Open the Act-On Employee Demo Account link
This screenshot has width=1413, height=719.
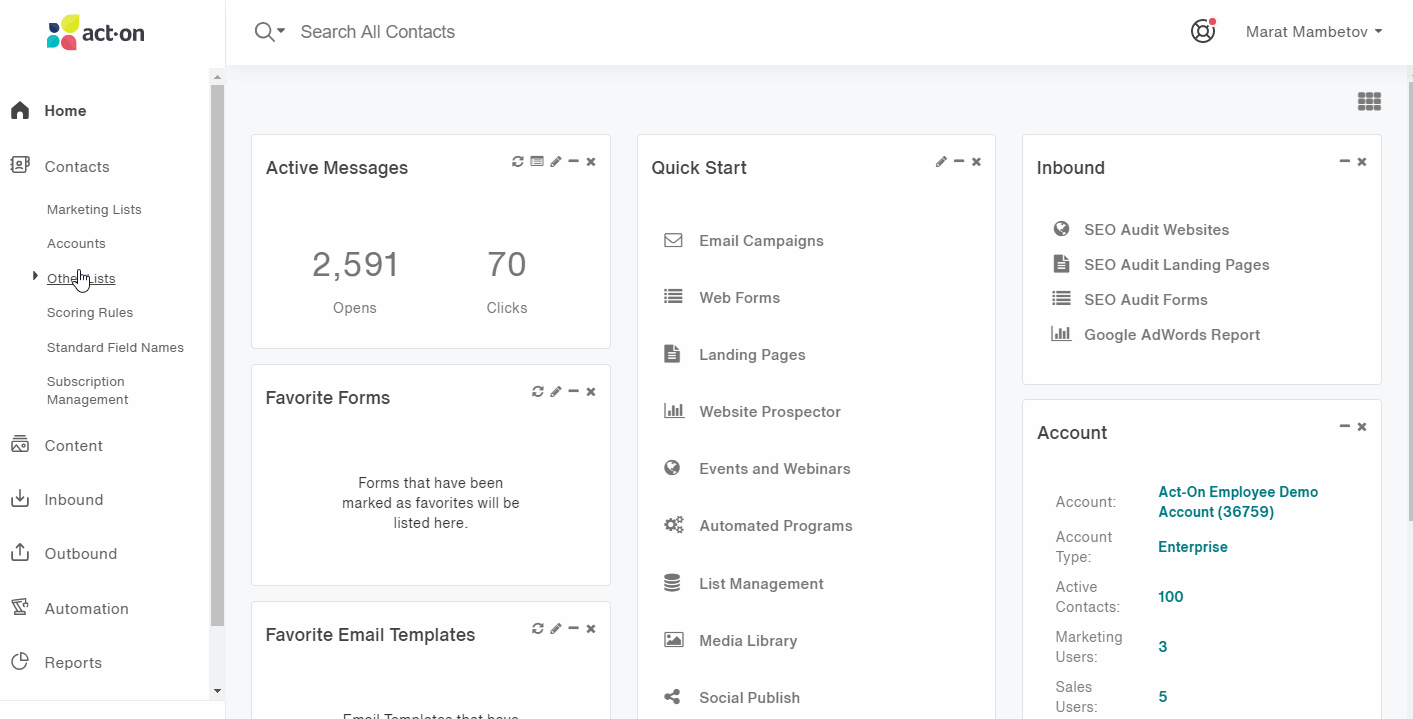1238,501
